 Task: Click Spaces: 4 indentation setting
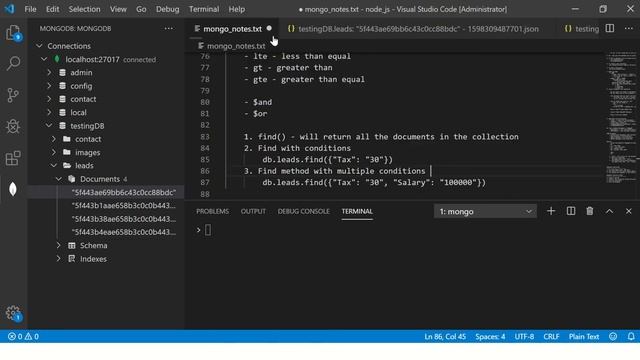pyautogui.click(x=490, y=336)
